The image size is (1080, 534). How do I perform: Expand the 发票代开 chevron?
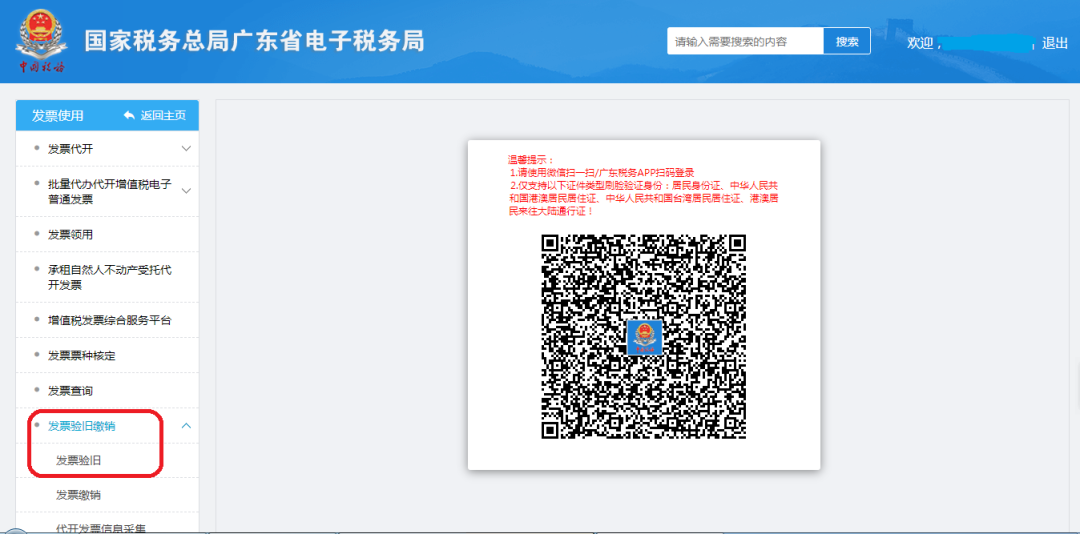point(186,149)
